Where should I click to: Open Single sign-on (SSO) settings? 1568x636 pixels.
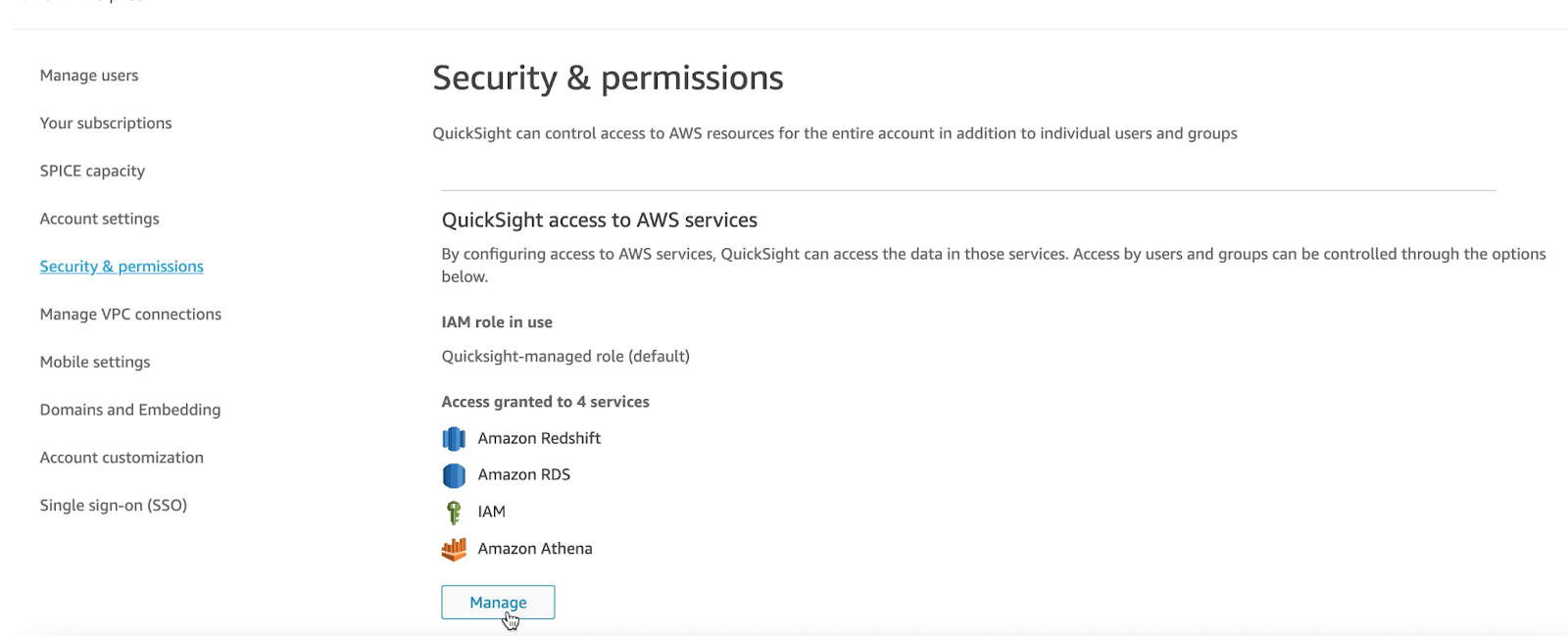(x=114, y=506)
